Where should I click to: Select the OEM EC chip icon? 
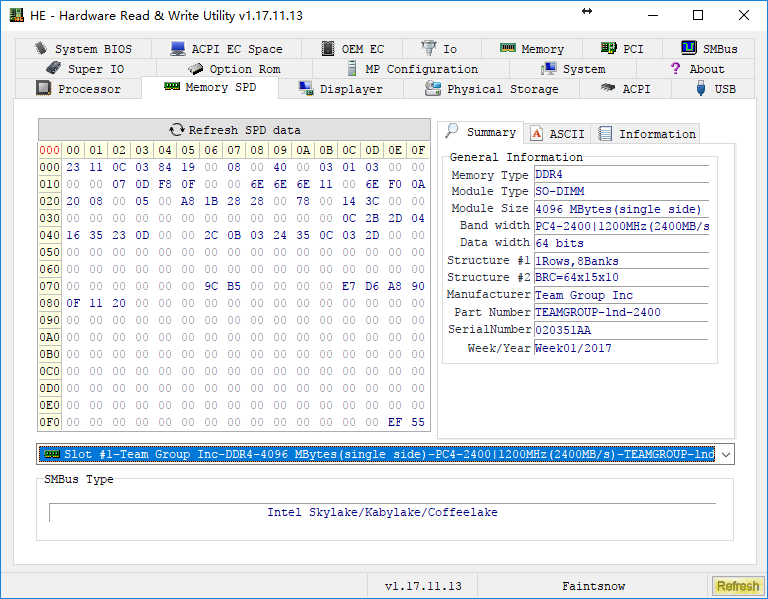[x=328, y=49]
